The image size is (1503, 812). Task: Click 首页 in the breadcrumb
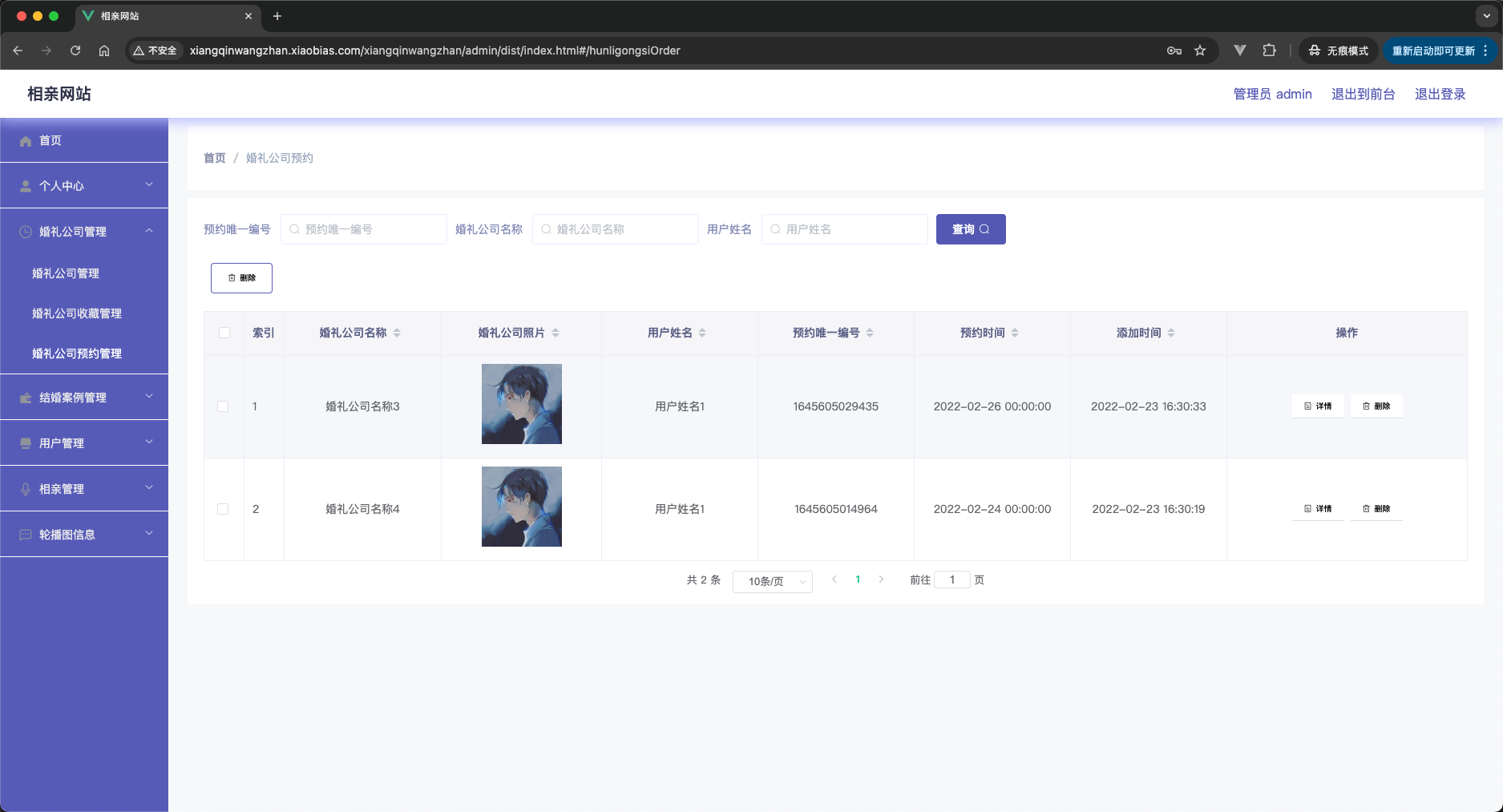point(215,158)
